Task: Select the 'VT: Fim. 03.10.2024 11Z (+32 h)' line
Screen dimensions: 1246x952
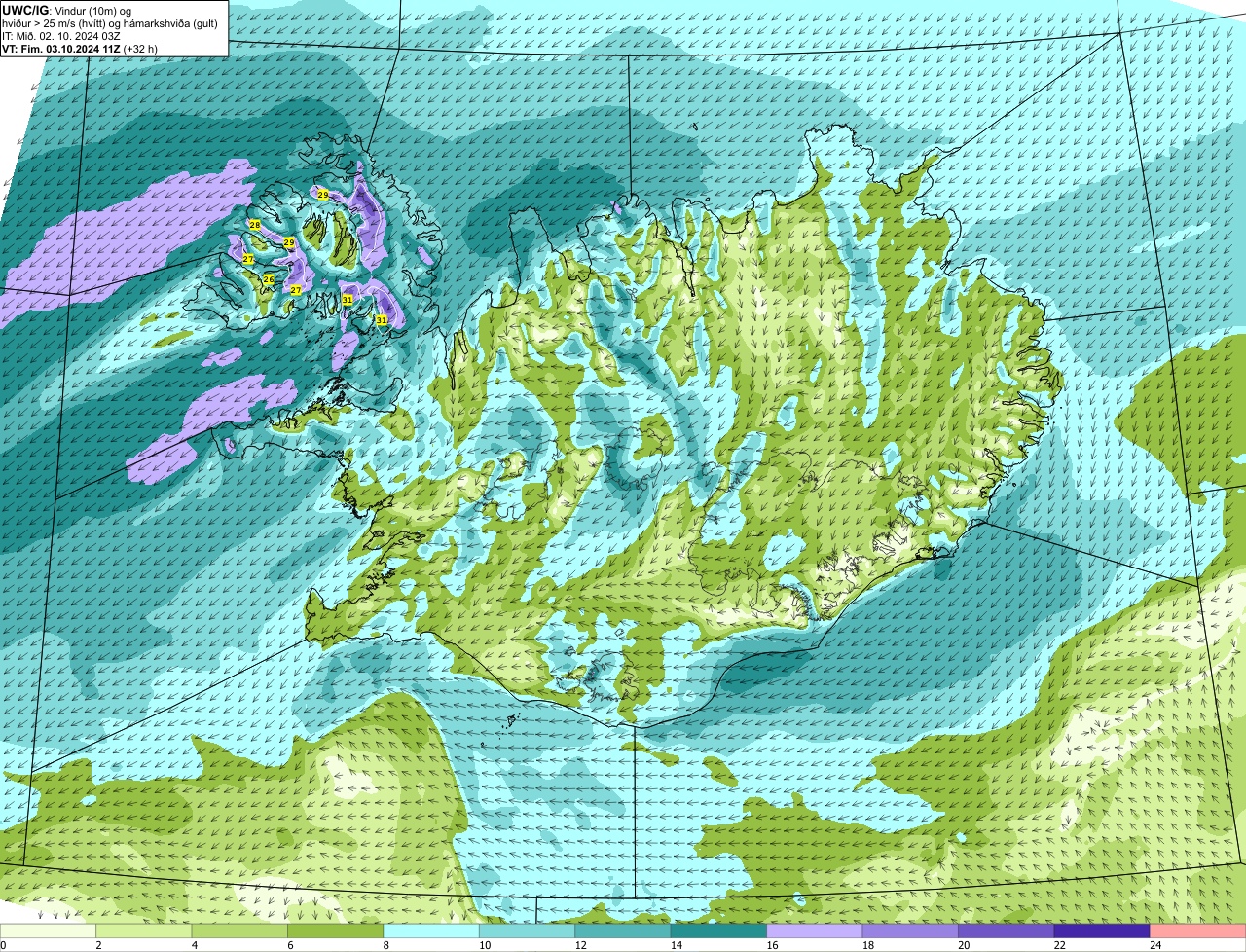Action: 80,49
